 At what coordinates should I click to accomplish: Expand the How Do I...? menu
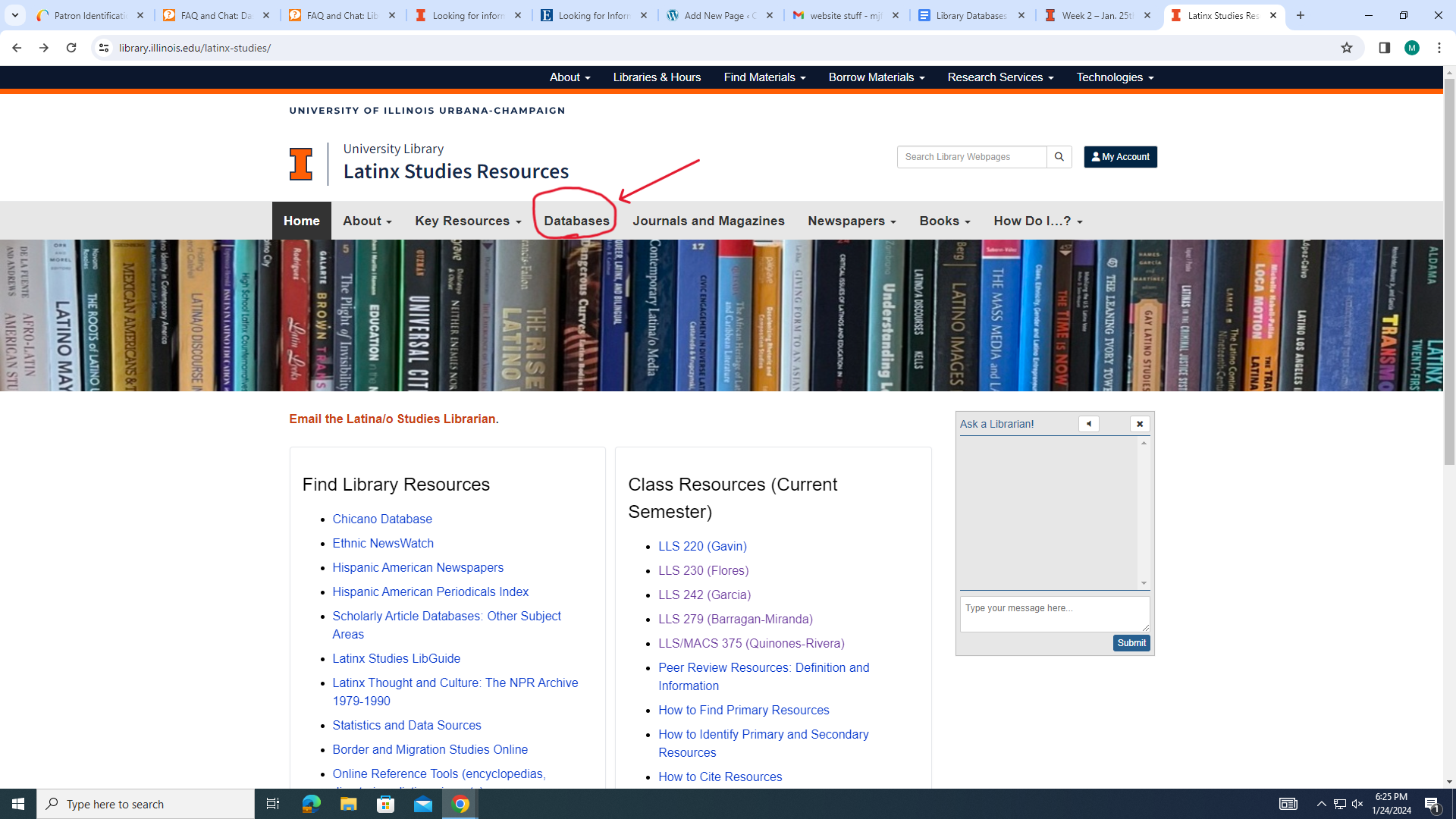(x=1037, y=221)
